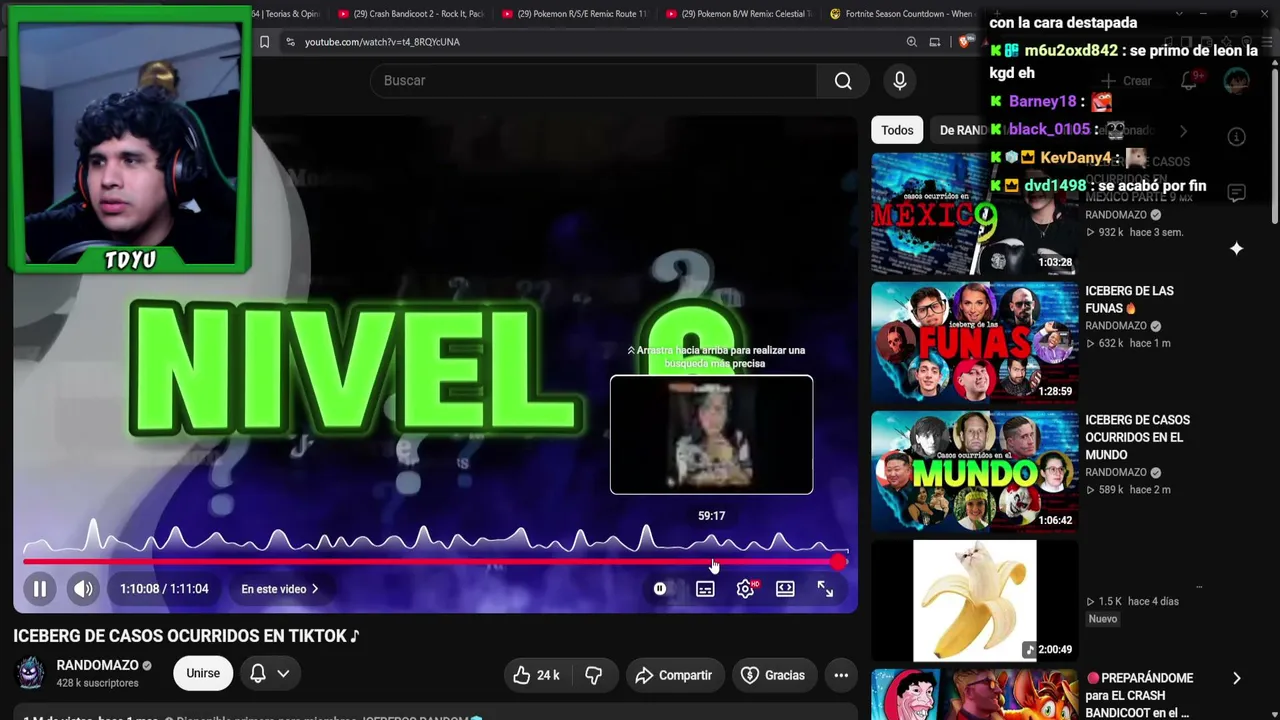
Task: Start voice search with microphone
Action: pos(900,80)
